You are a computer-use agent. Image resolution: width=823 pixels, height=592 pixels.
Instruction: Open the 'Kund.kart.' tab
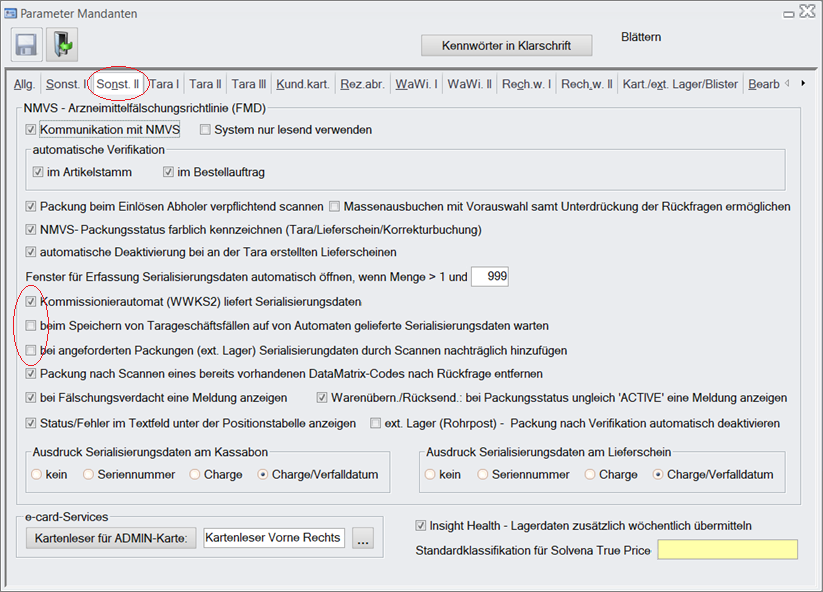pos(303,85)
